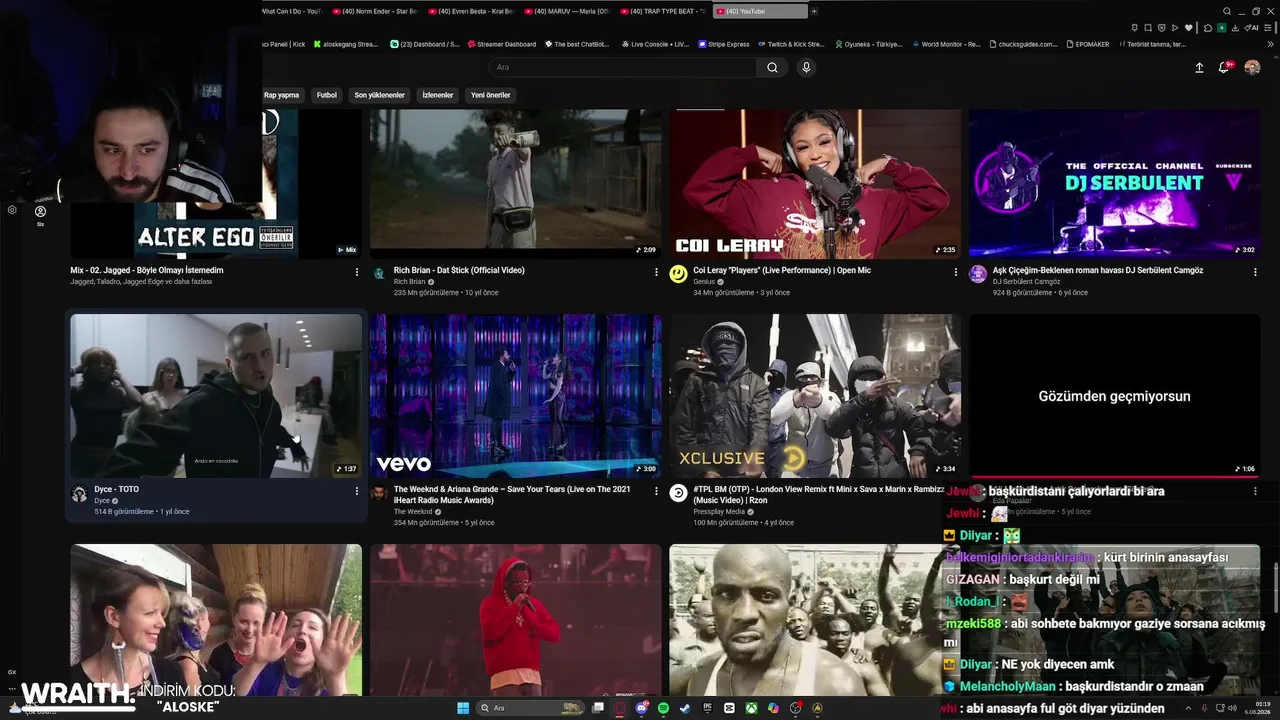Open the 'The best ChatBot' bookmark
1280x720 pixels.
577,44
